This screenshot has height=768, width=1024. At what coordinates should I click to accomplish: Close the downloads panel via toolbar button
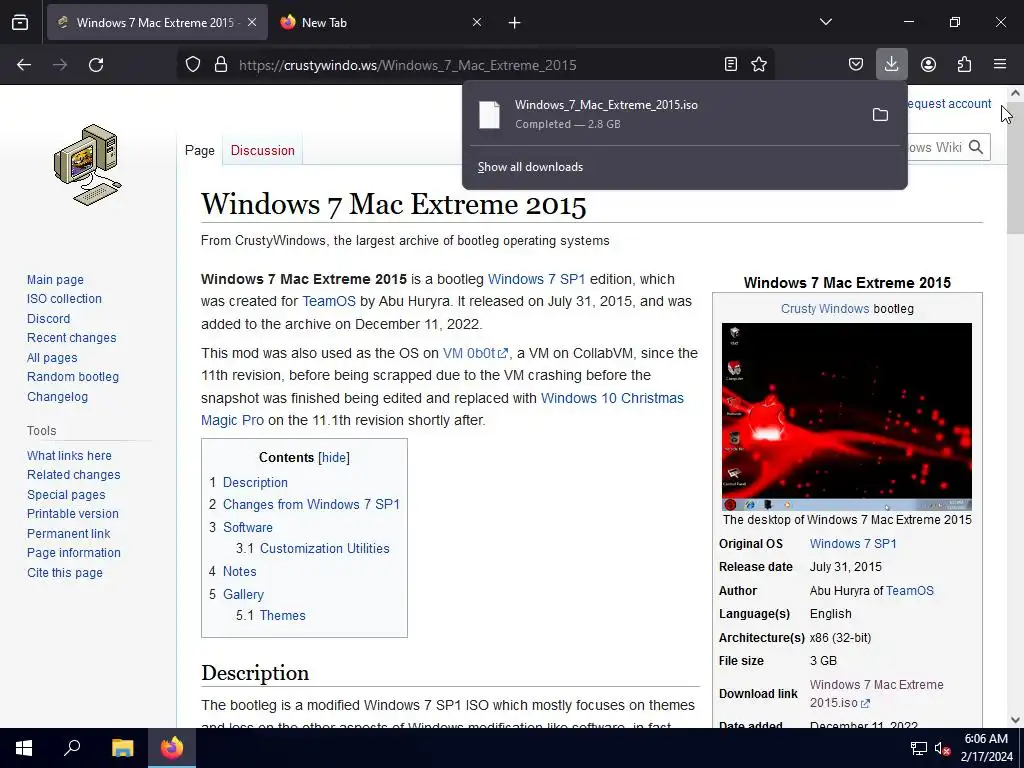[x=891, y=64]
